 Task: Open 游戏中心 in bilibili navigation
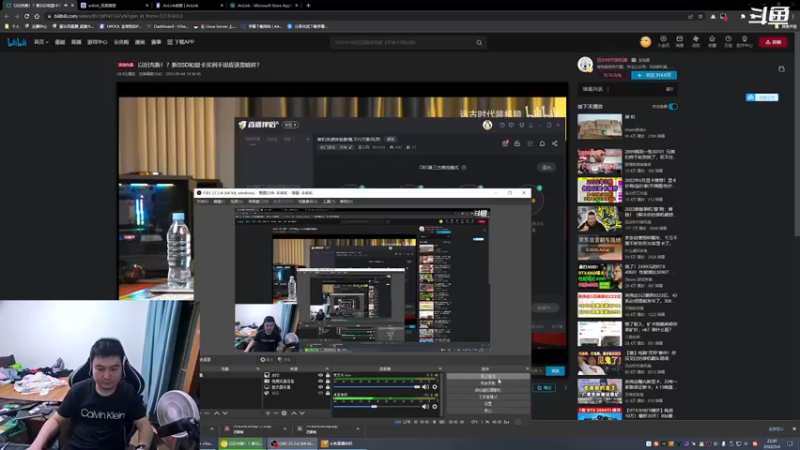(97, 42)
